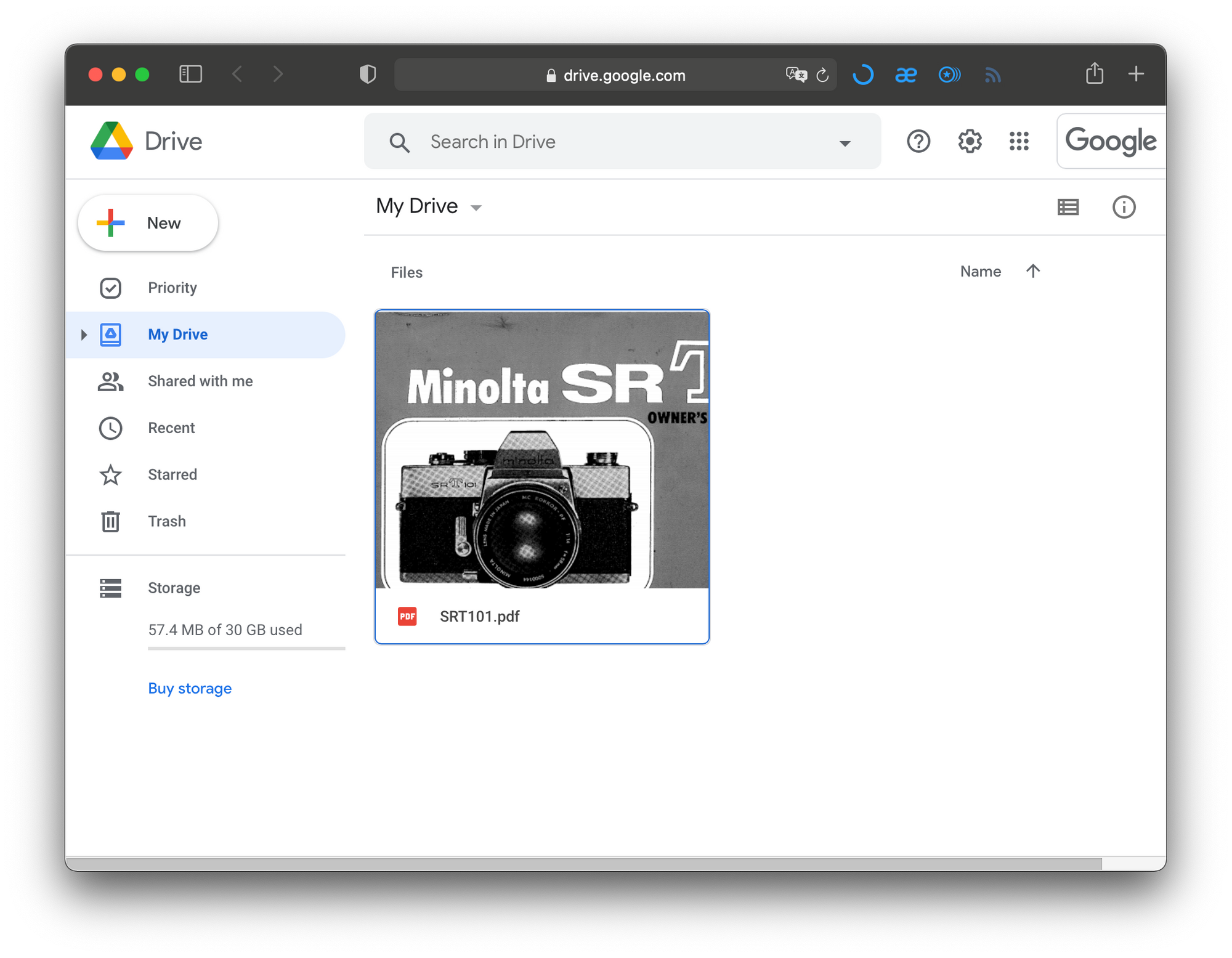This screenshot has height=958, width=1232.
Task: Switch to list layout view
Action: tap(1068, 207)
